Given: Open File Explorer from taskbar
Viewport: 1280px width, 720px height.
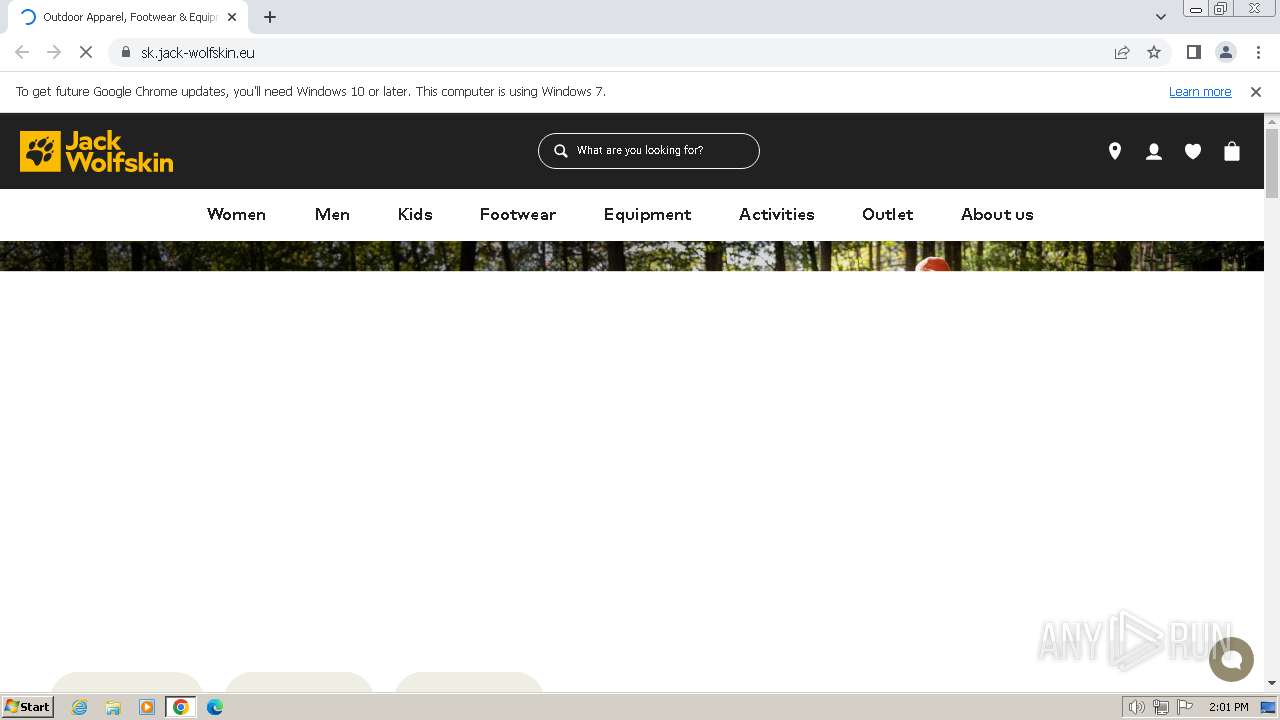Looking at the screenshot, I should point(113,707).
